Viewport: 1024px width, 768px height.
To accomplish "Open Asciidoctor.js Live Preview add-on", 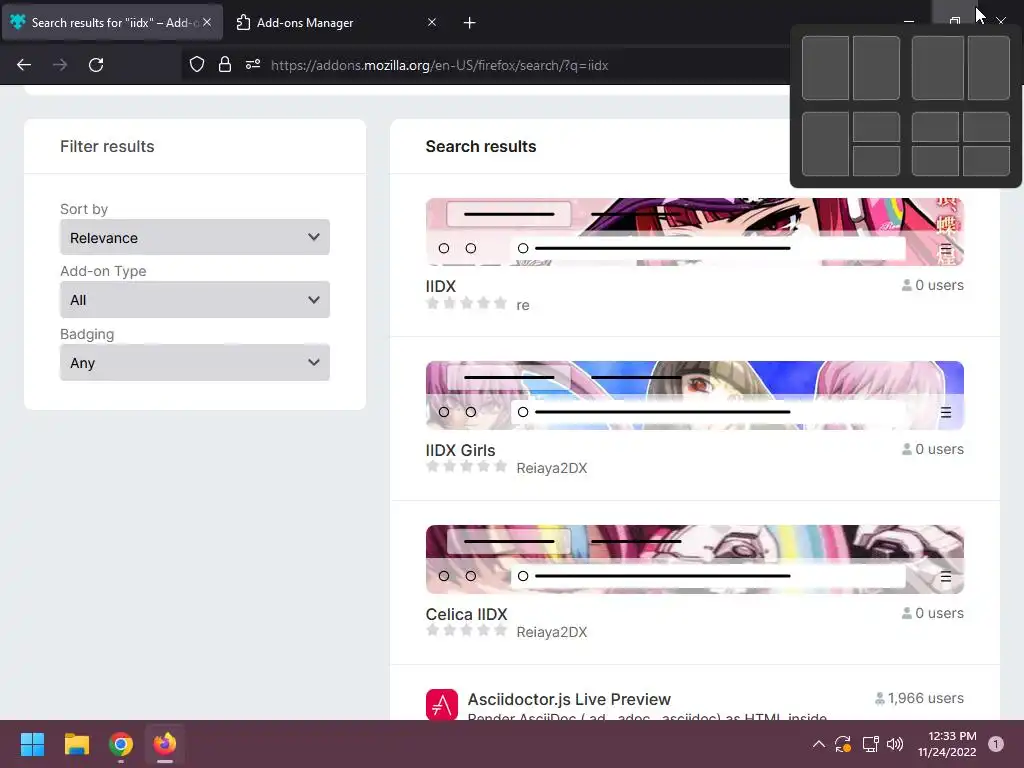I will [x=569, y=699].
